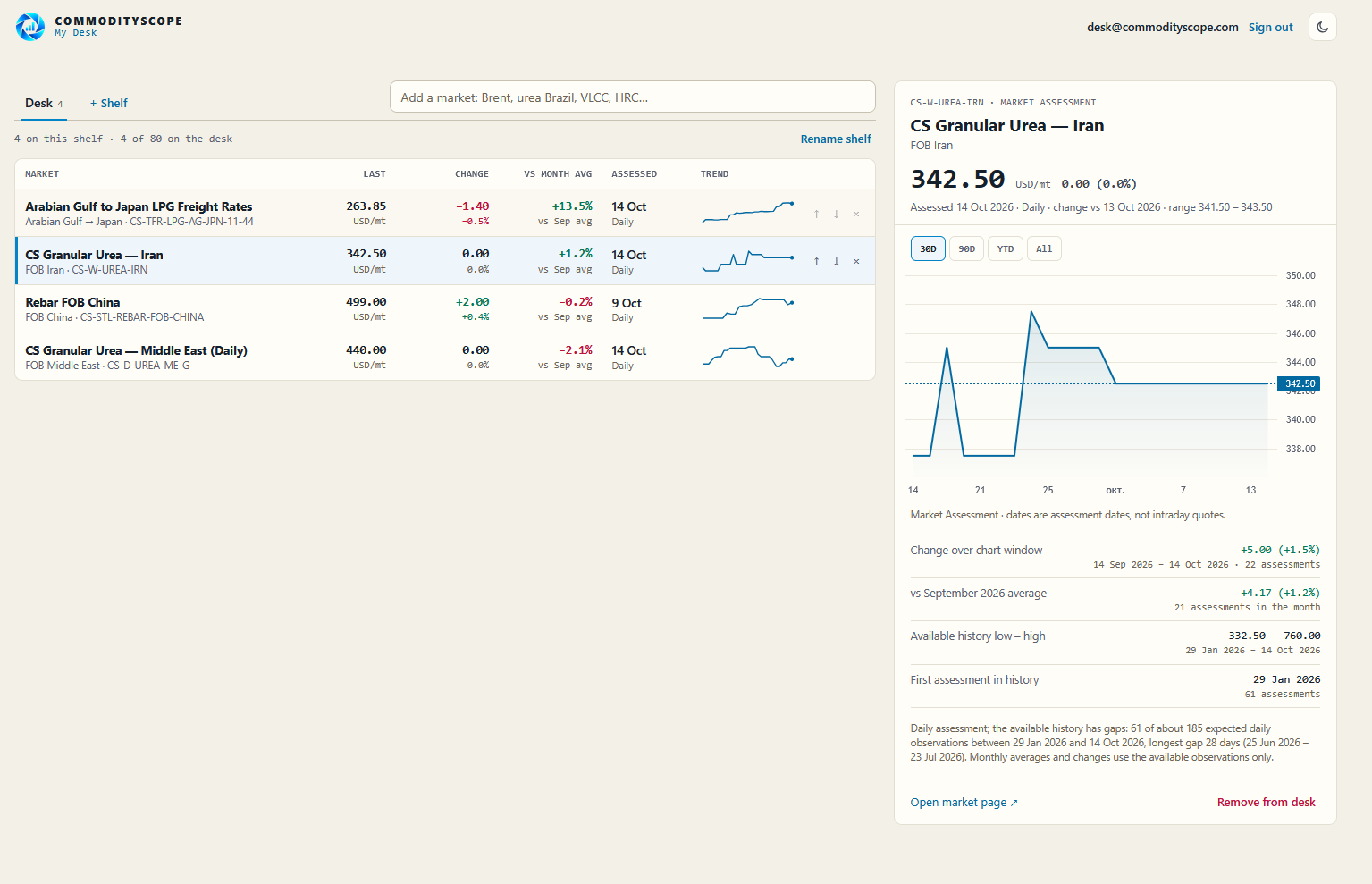The image size is (1372, 884).
Task: Click Rename shelf link
Action: point(836,139)
